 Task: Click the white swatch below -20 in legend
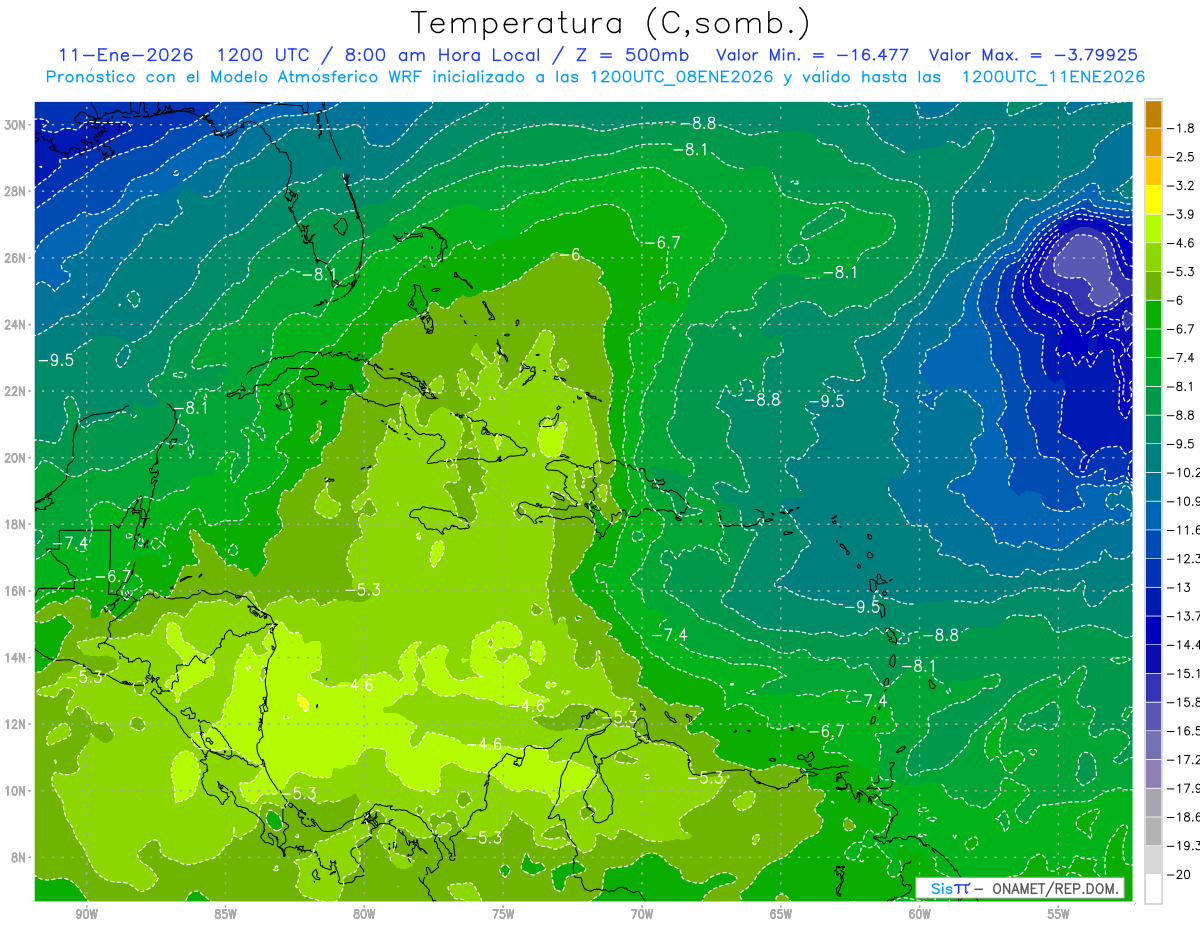click(x=1153, y=889)
